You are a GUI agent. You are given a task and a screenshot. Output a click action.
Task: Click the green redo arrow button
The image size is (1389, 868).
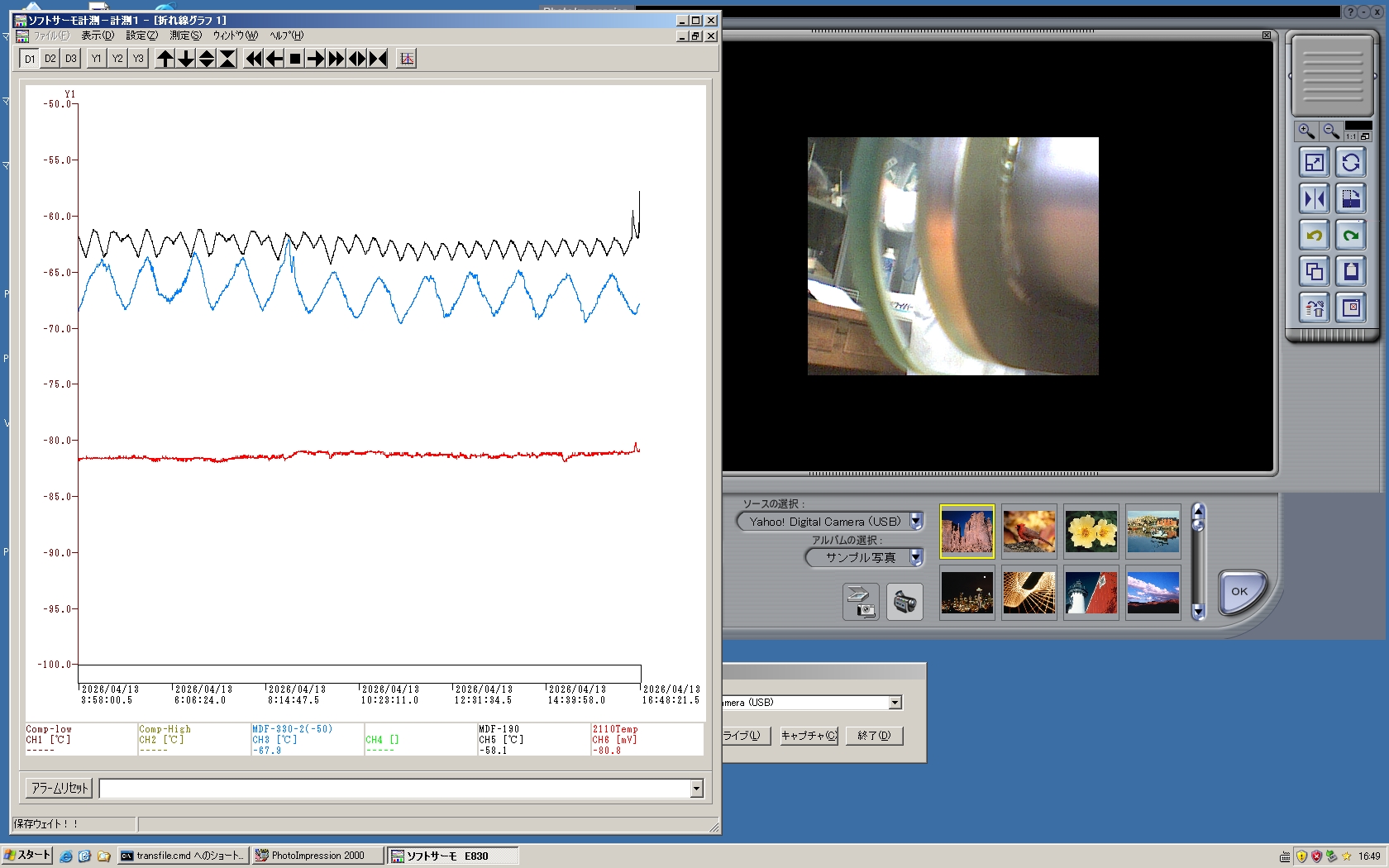[x=1351, y=236]
